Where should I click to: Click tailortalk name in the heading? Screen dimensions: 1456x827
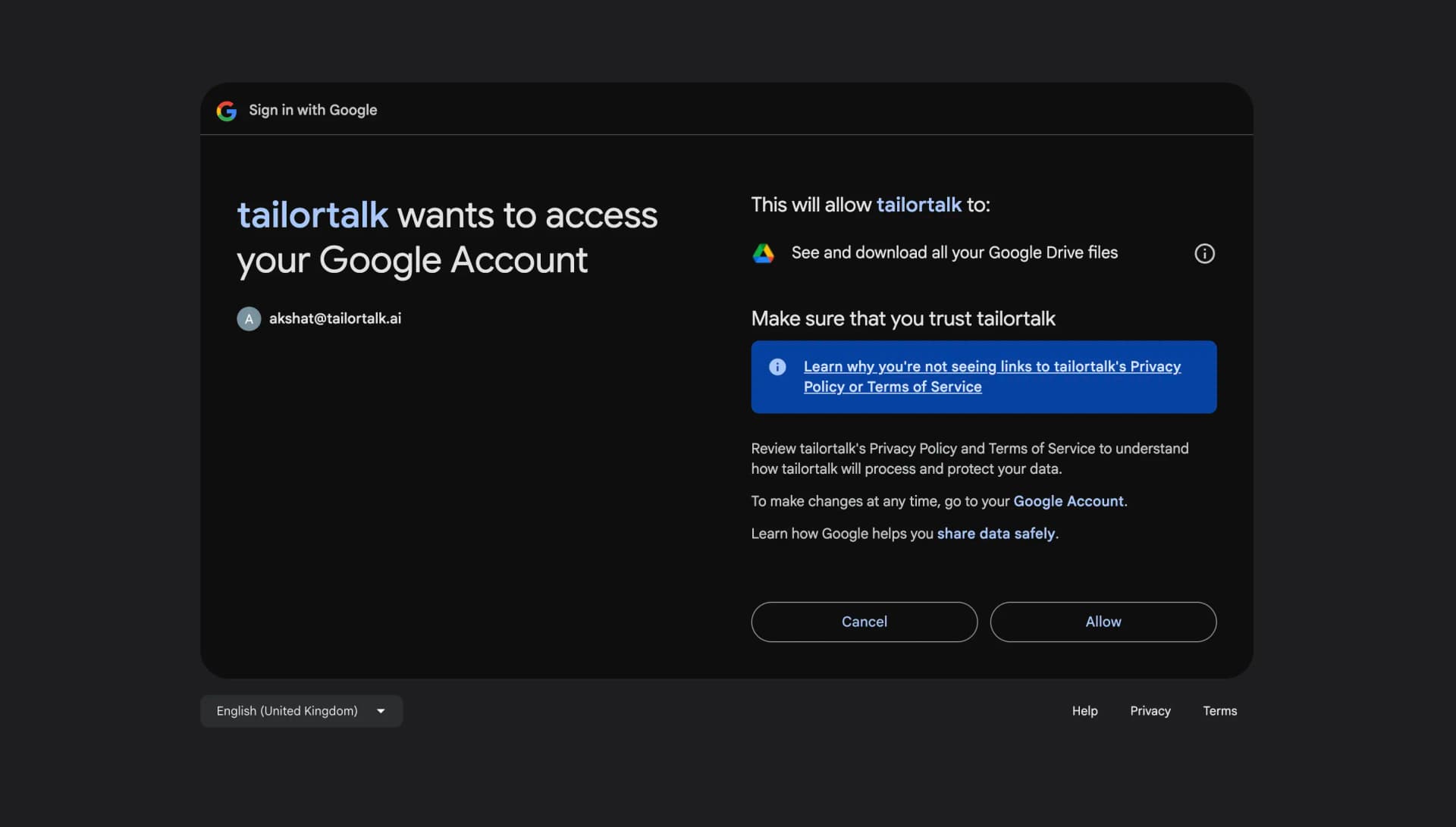tap(312, 215)
